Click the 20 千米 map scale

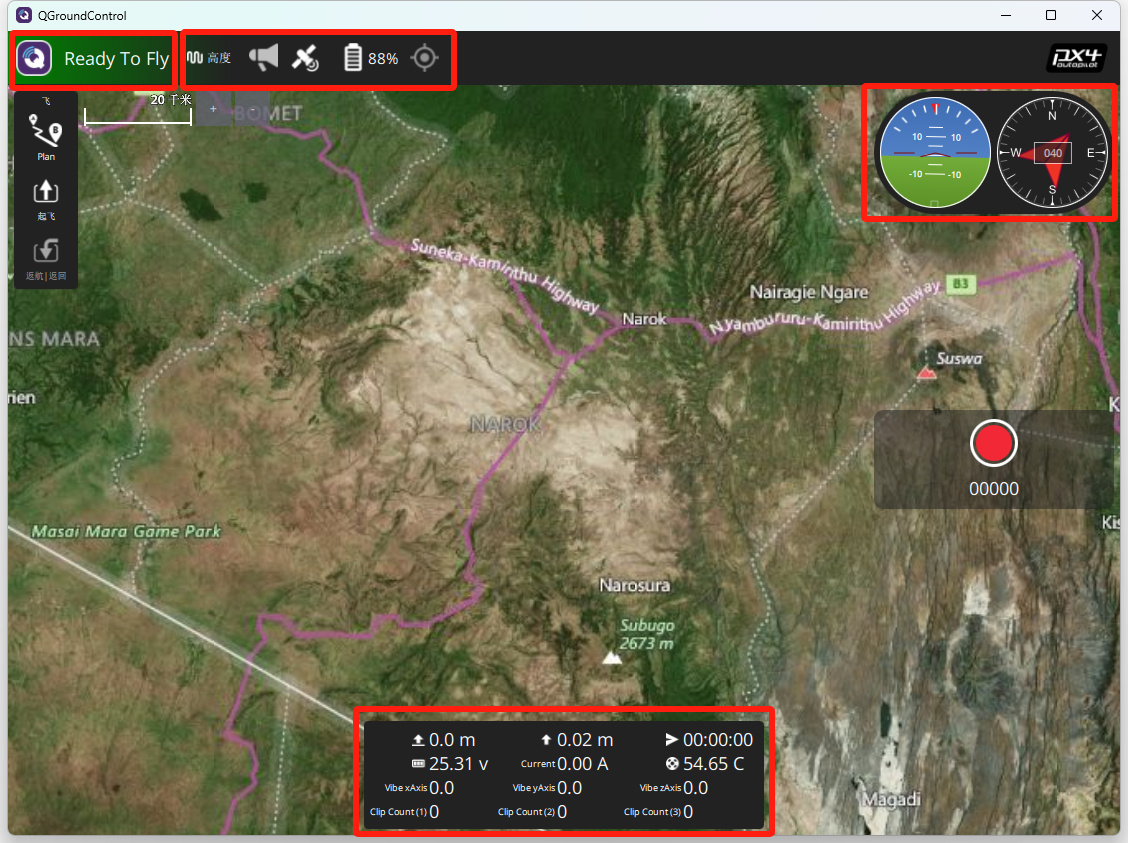138,109
